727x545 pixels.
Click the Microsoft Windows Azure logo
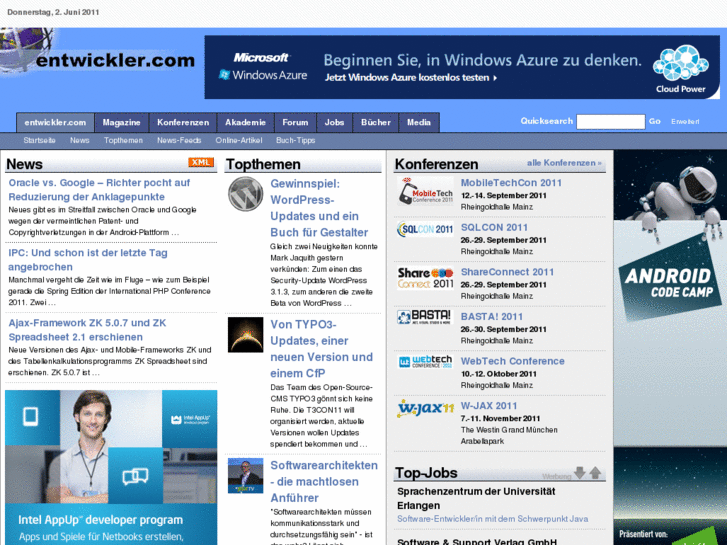[262, 67]
